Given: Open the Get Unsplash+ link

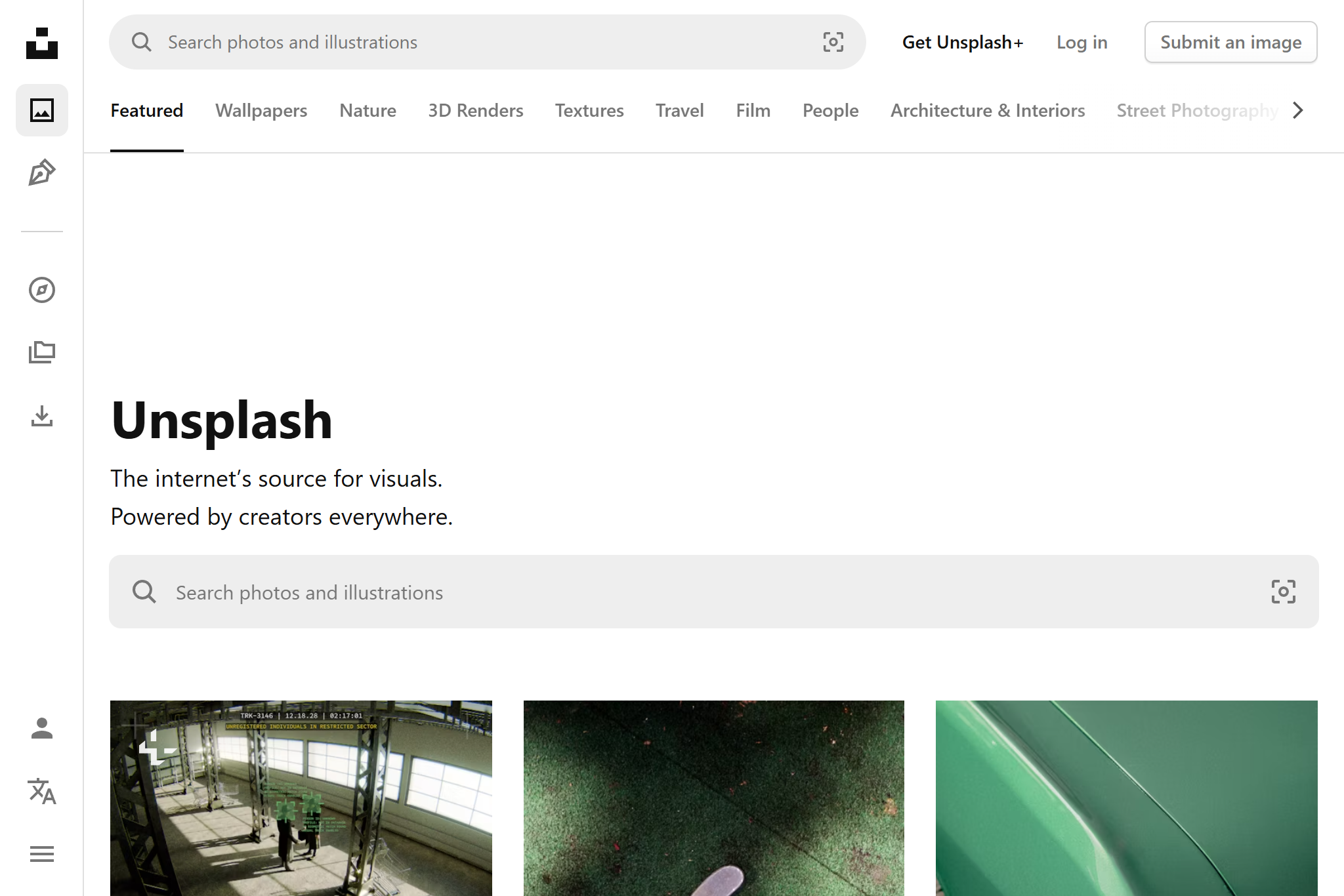Looking at the screenshot, I should click(962, 41).
